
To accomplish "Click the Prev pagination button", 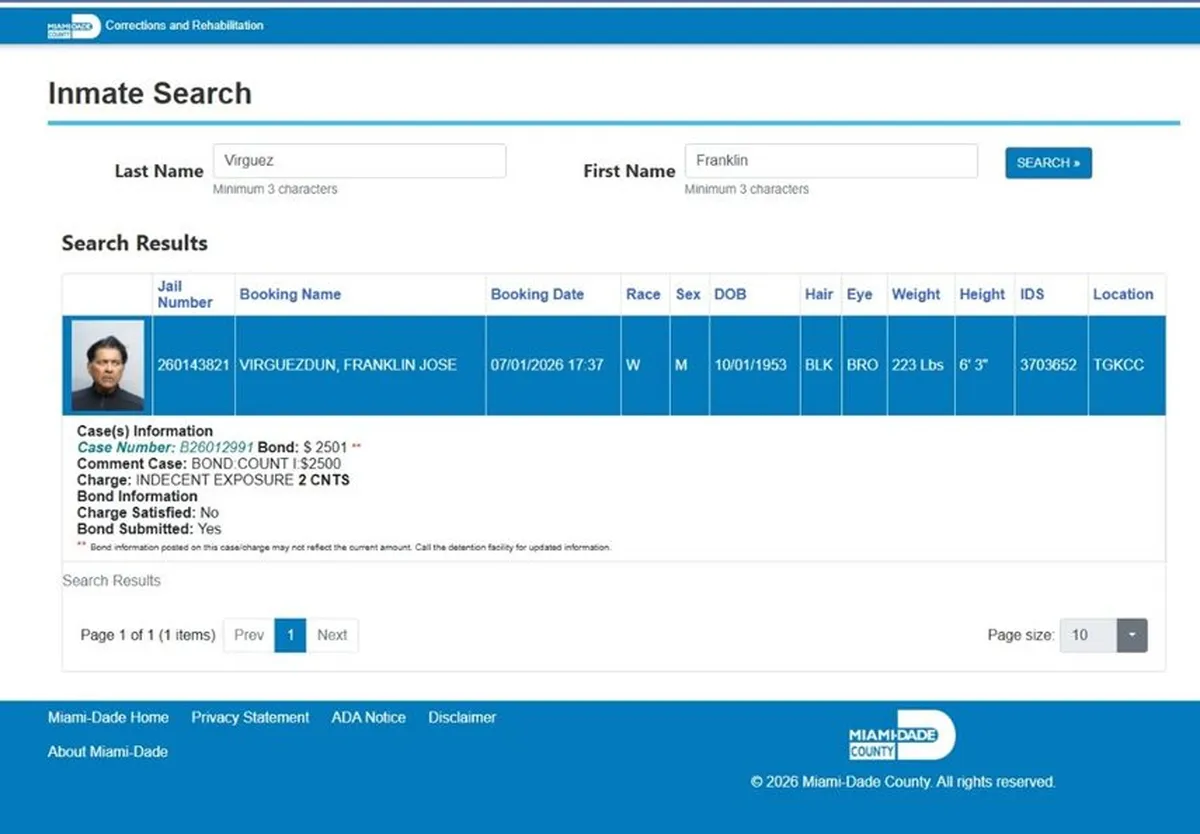I will 249,635.
